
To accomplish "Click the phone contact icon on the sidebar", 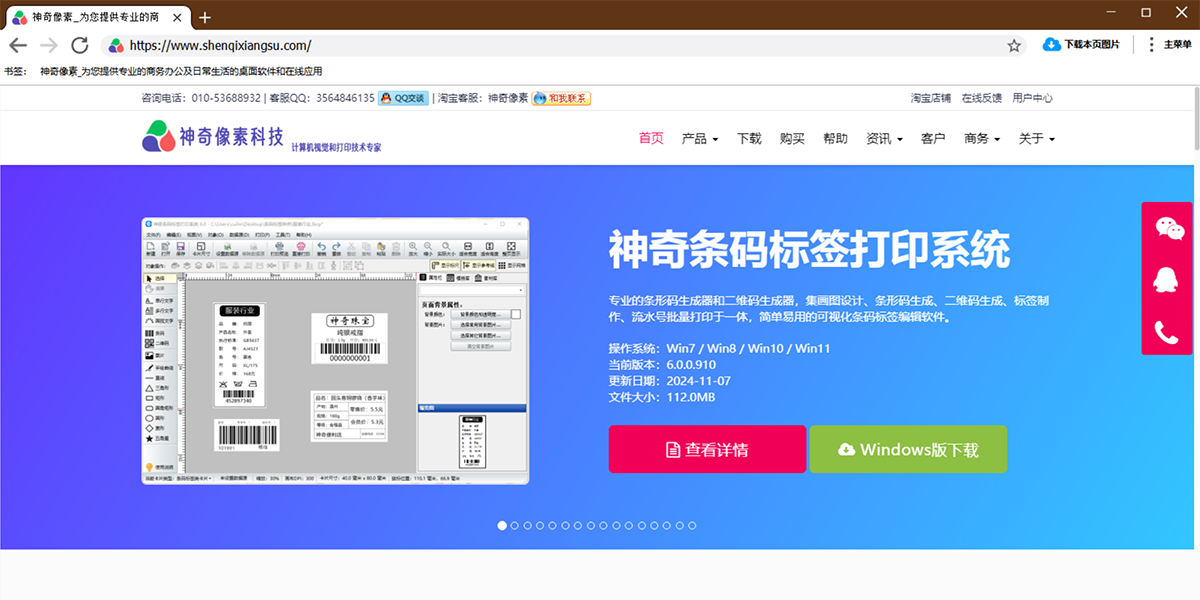I will point(1167,328).
